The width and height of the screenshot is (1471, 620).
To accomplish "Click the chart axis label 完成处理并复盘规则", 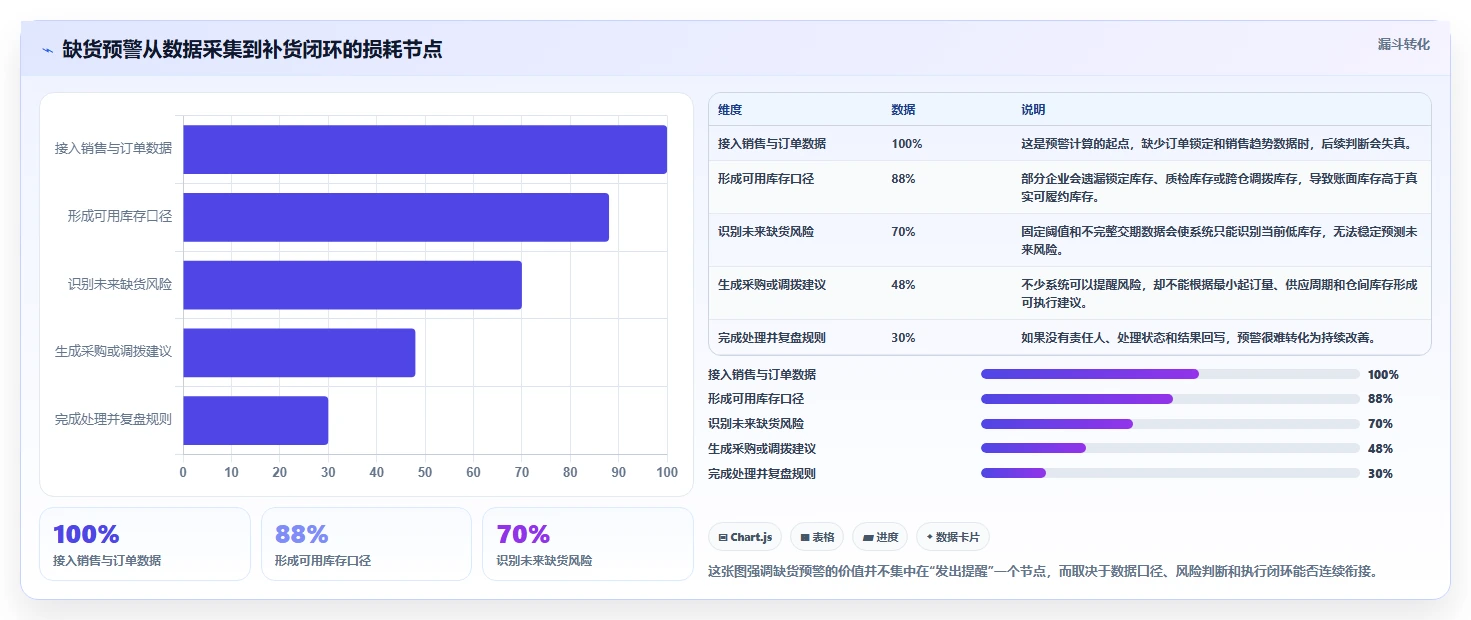I will pos(113,420).
